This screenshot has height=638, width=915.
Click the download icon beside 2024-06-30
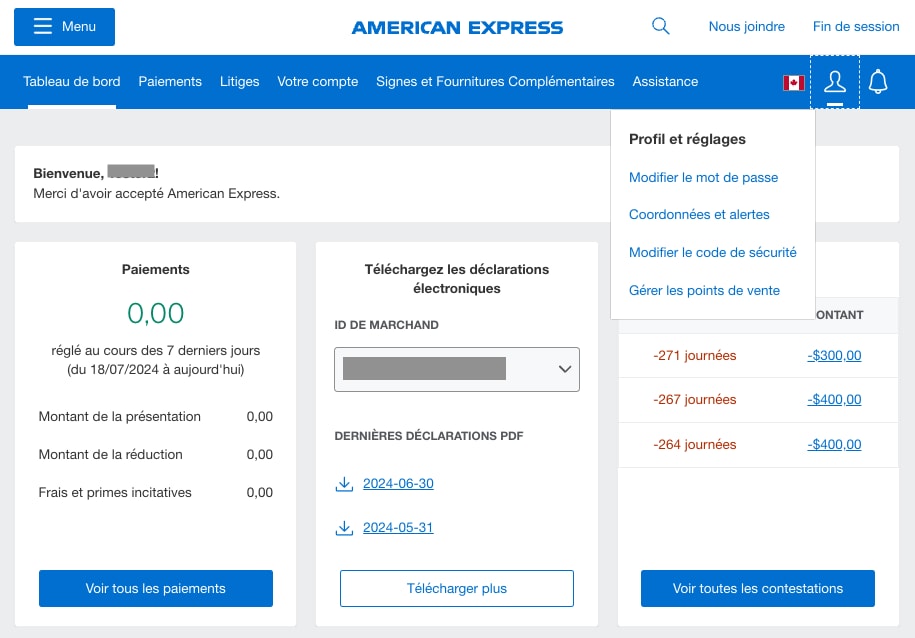point(344,483)
